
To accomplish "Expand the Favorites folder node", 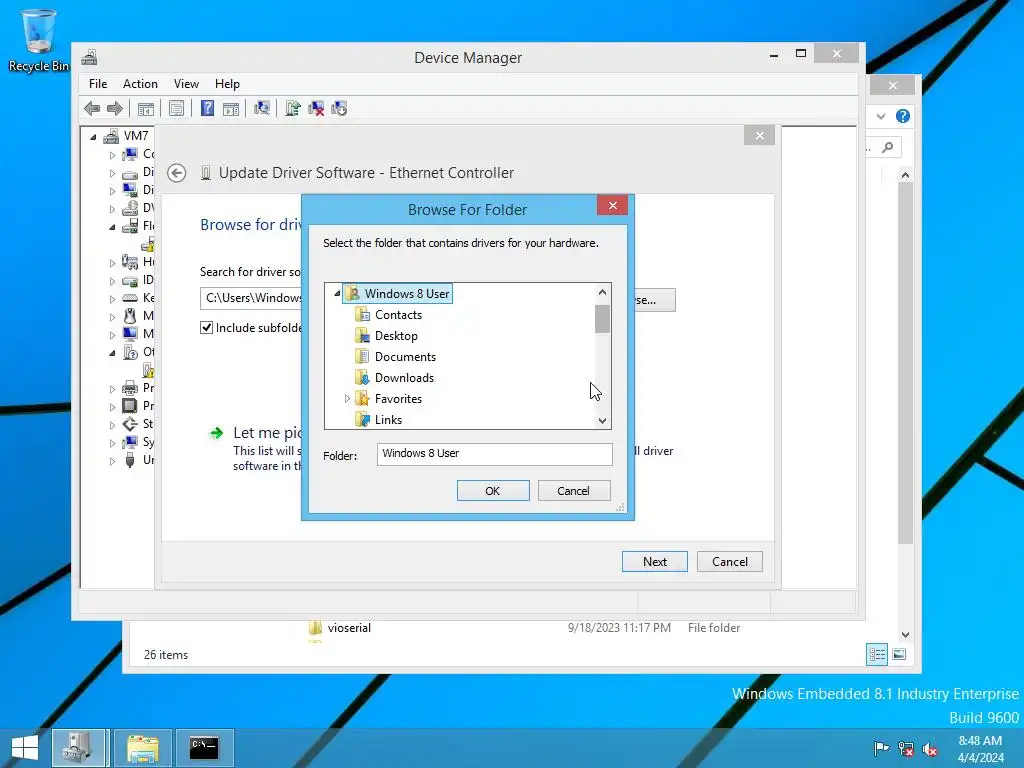I will [347, 398].
